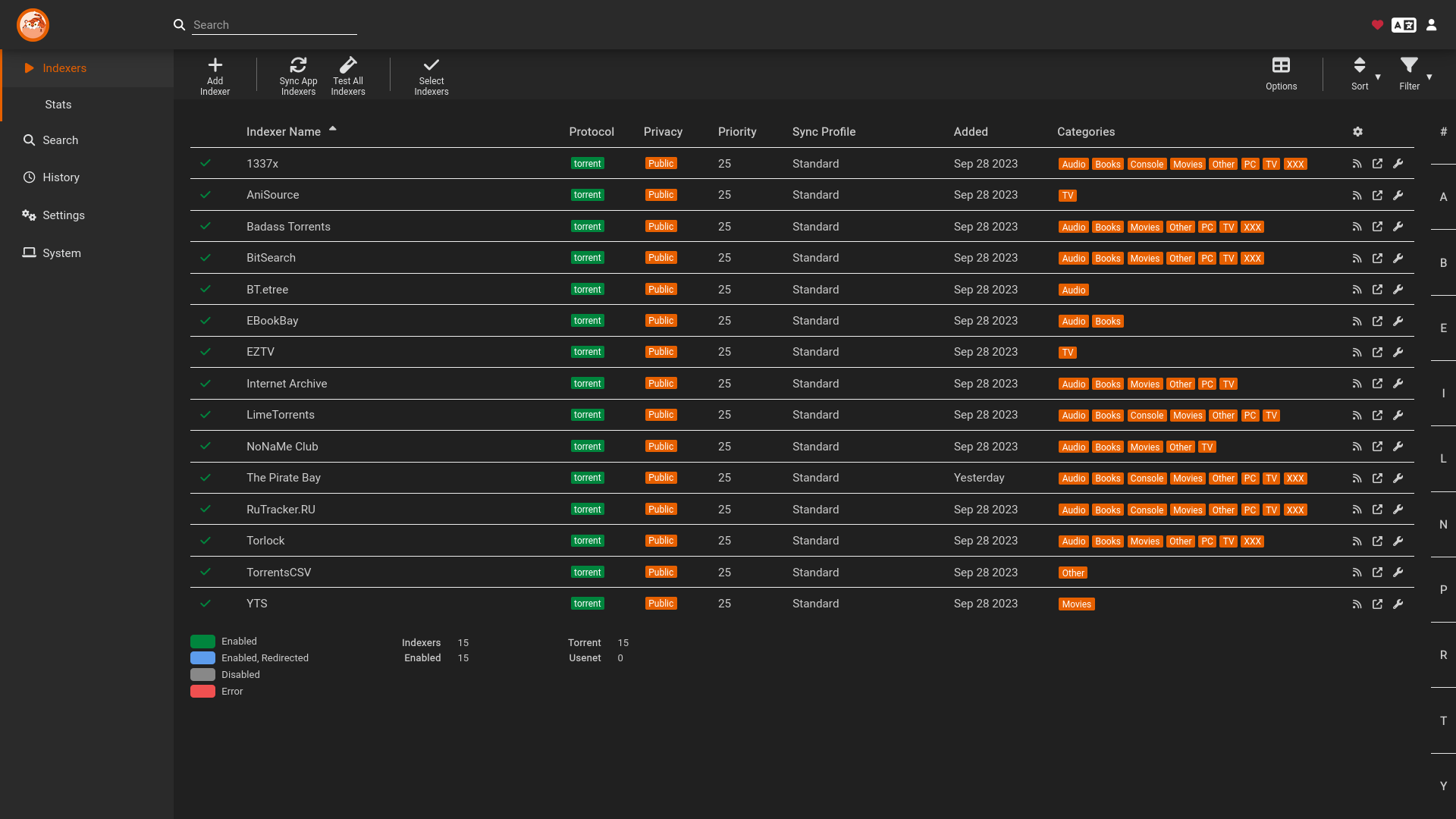Open the user account icon
This screenshot has height=819, width=1456.
(1431, 25)
